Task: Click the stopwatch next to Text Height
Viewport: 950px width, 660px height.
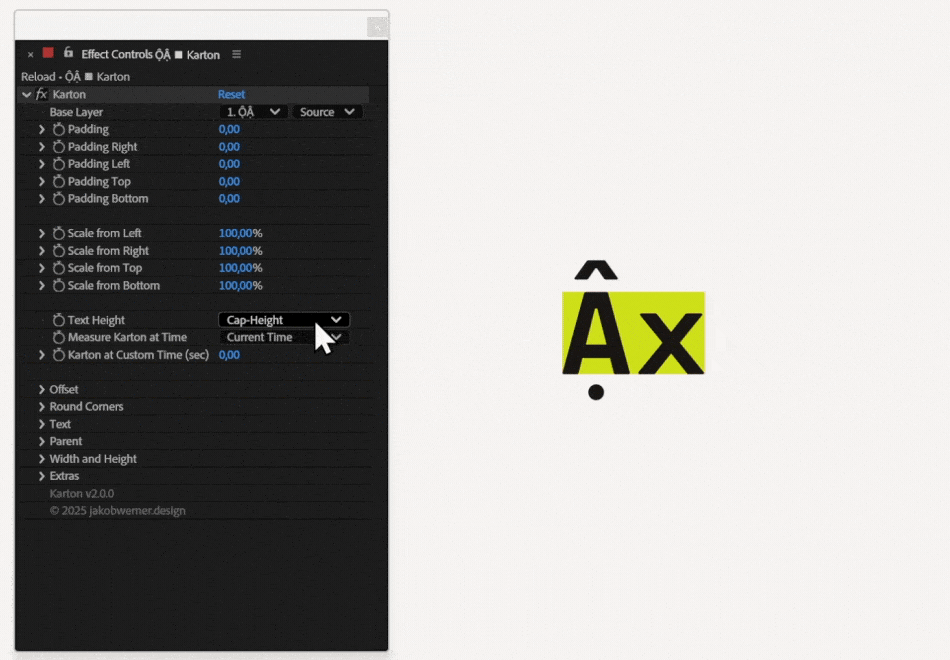Action: 57,319
